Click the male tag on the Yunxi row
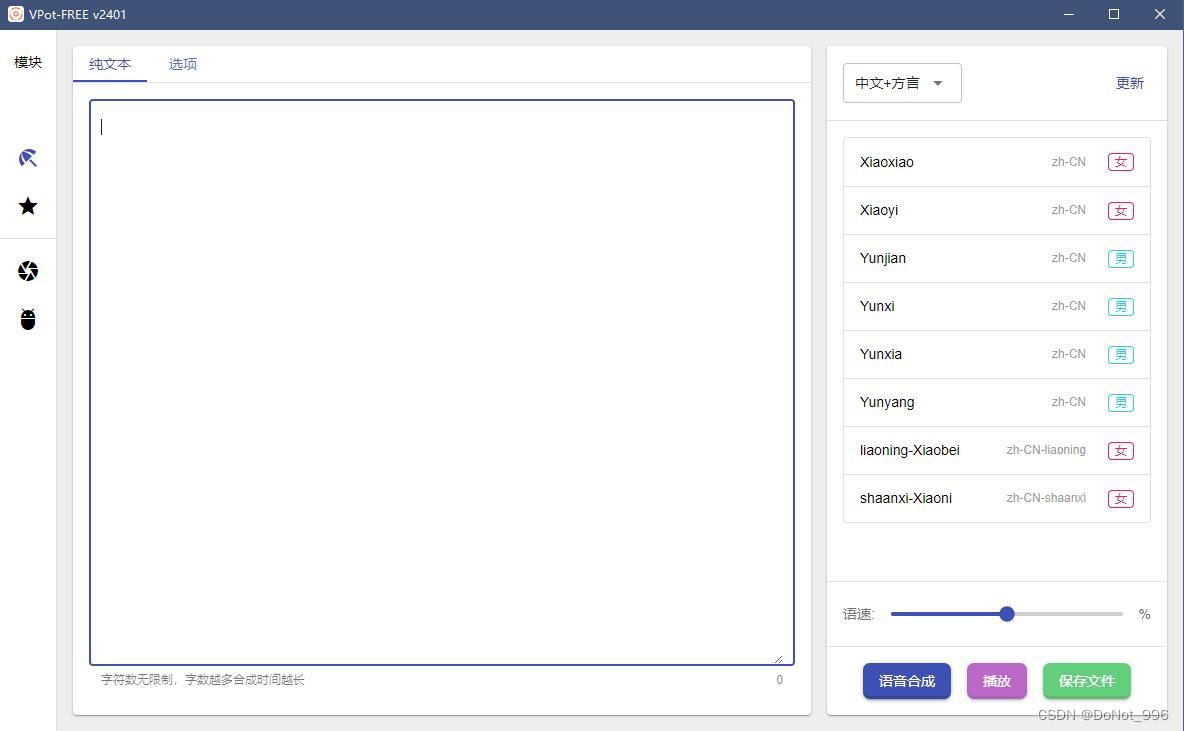 (1121, 307)
